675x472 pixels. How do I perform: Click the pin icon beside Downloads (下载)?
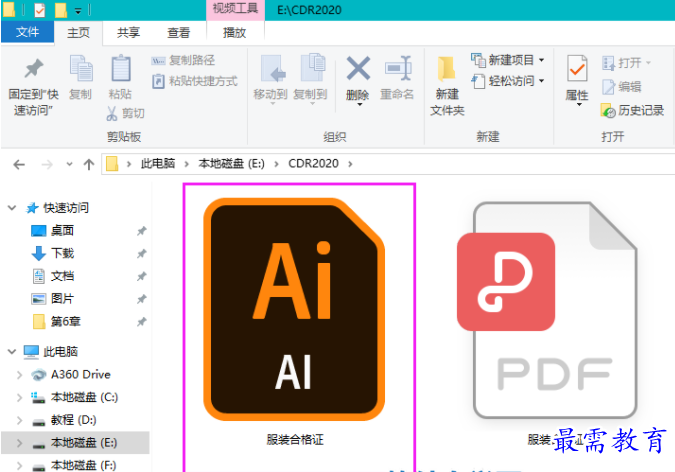tap(142, 254)
